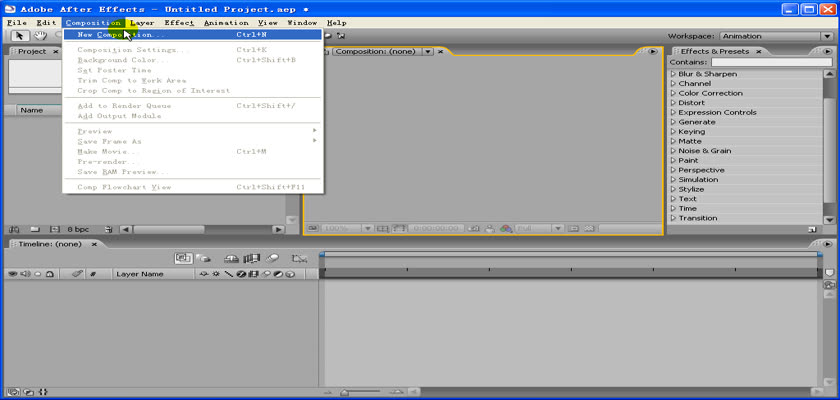Click the Brainstorm/graph button at Timeline top
This screenshot has width=840, height=400.
click(299, 259)
